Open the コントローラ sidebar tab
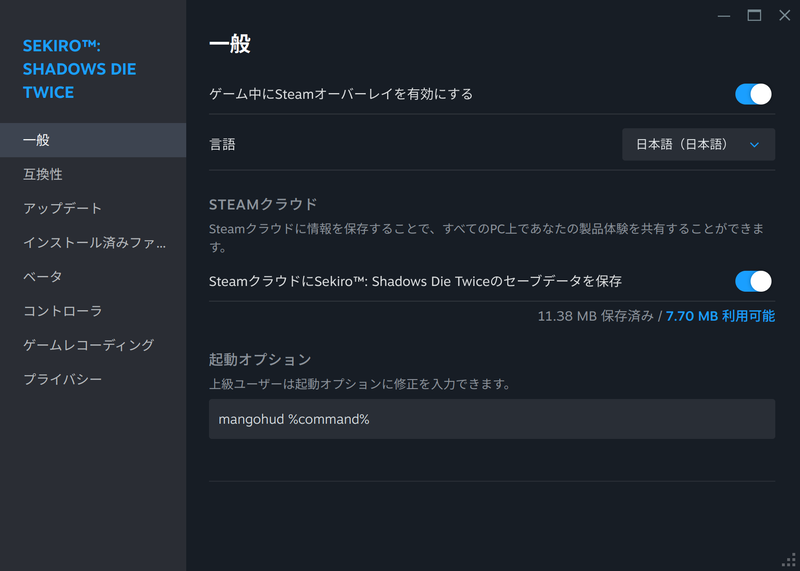The width and height of the screenshot is (800, 571). click(x=93, y=311)
